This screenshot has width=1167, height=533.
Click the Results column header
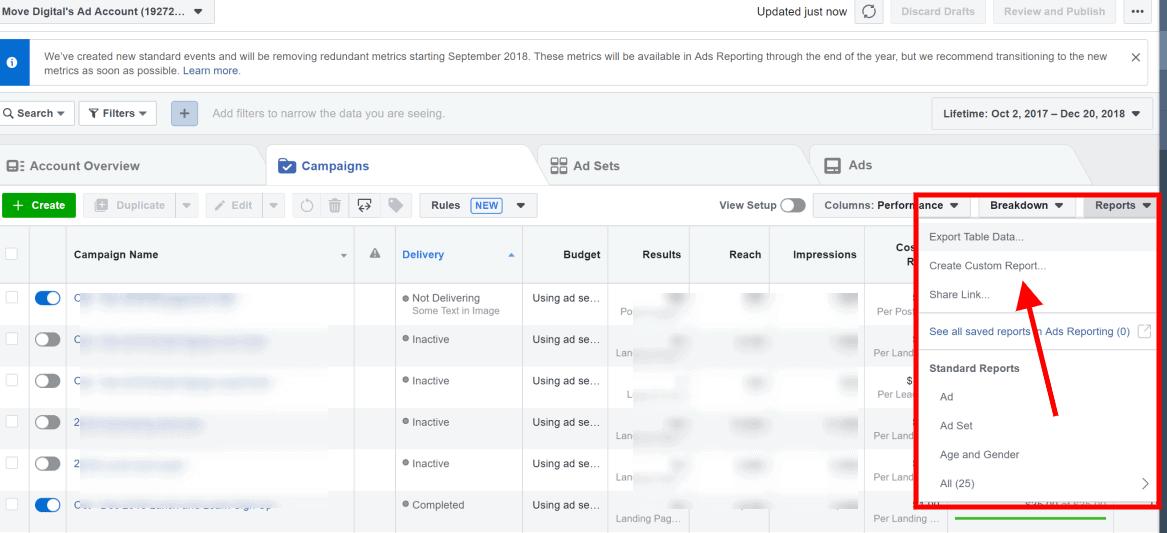click(662, 255)
